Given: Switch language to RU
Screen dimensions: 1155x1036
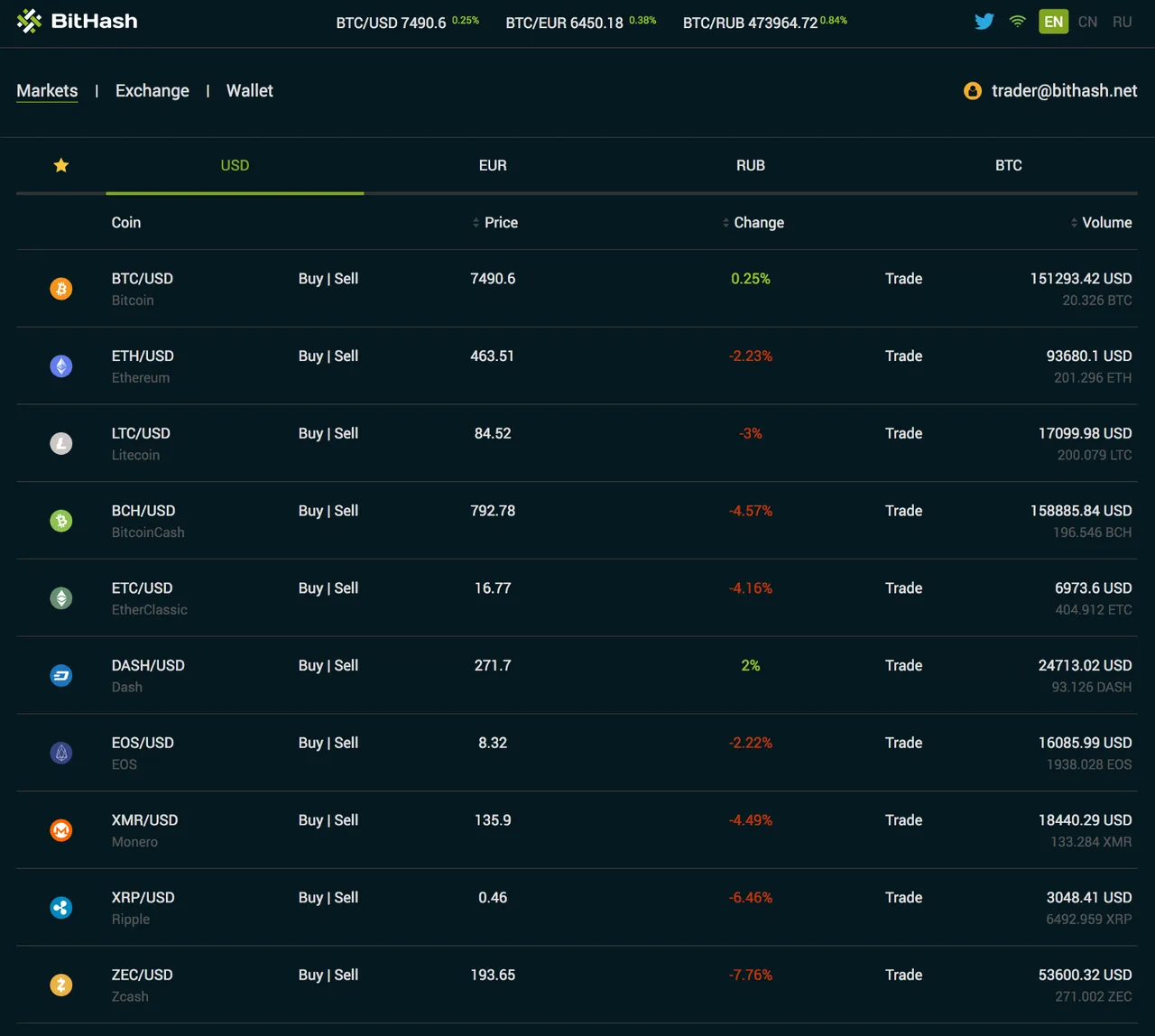Looking at the screenshot, I should click(1123, 22).
